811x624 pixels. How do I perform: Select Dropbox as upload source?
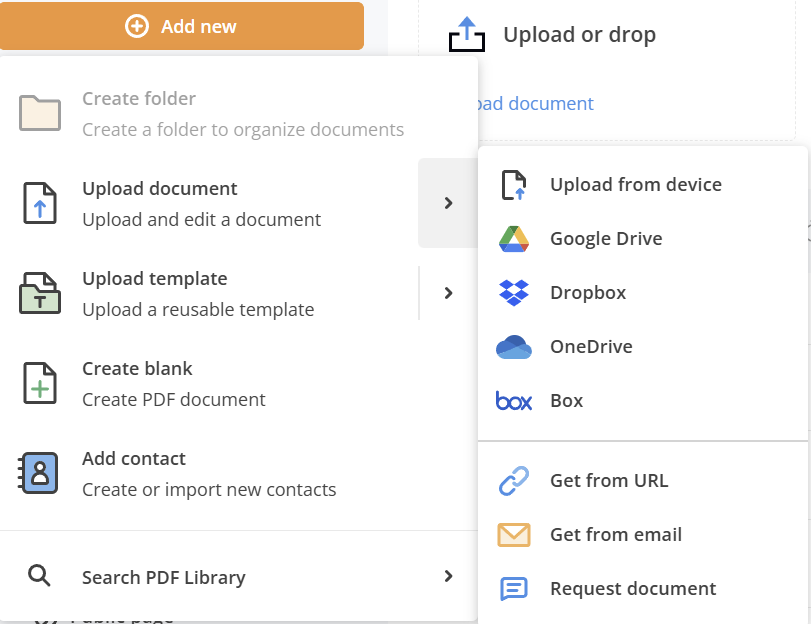tap(643, 292)
